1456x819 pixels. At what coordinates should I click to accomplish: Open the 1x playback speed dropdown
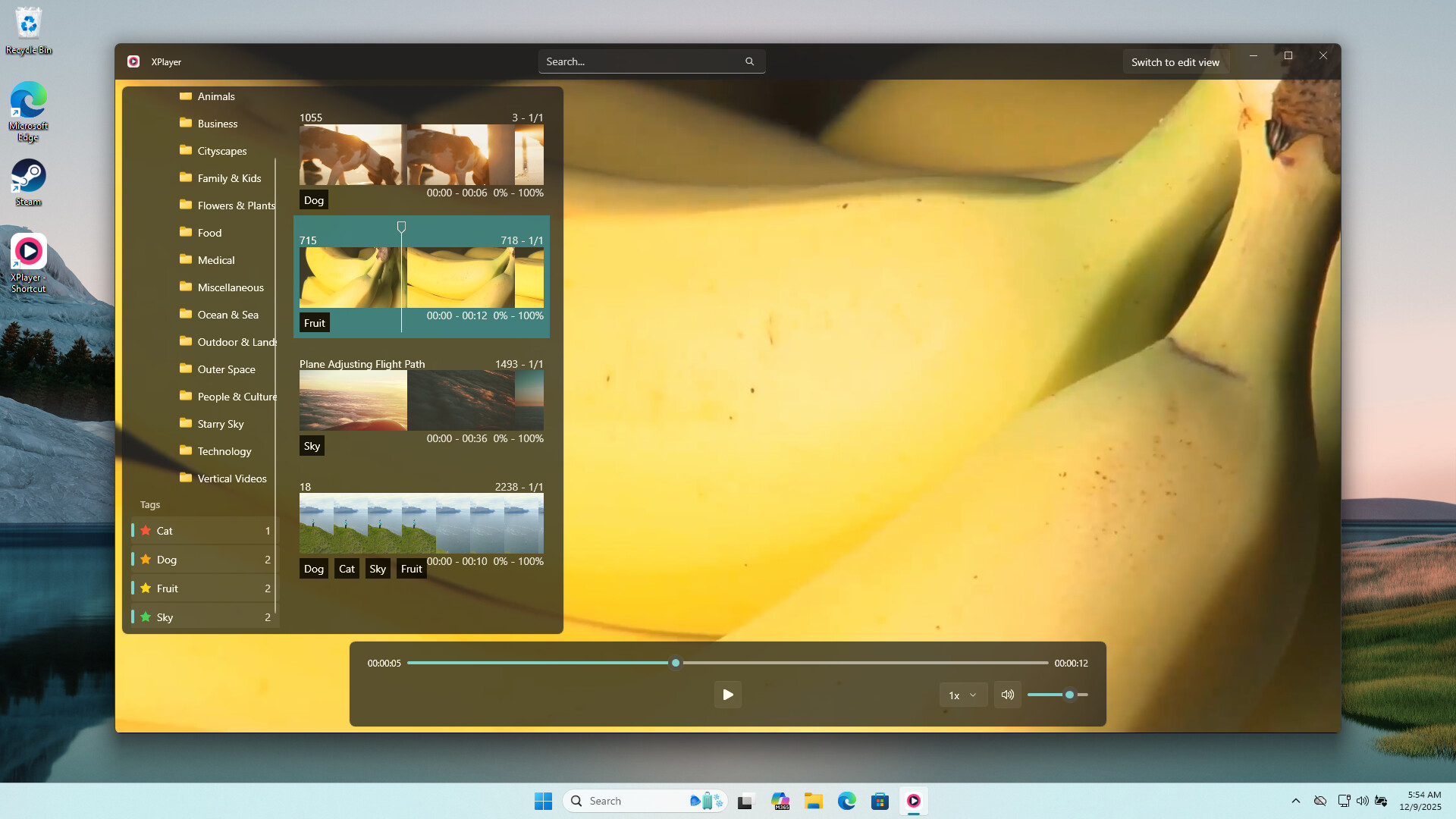click(962, 695)
